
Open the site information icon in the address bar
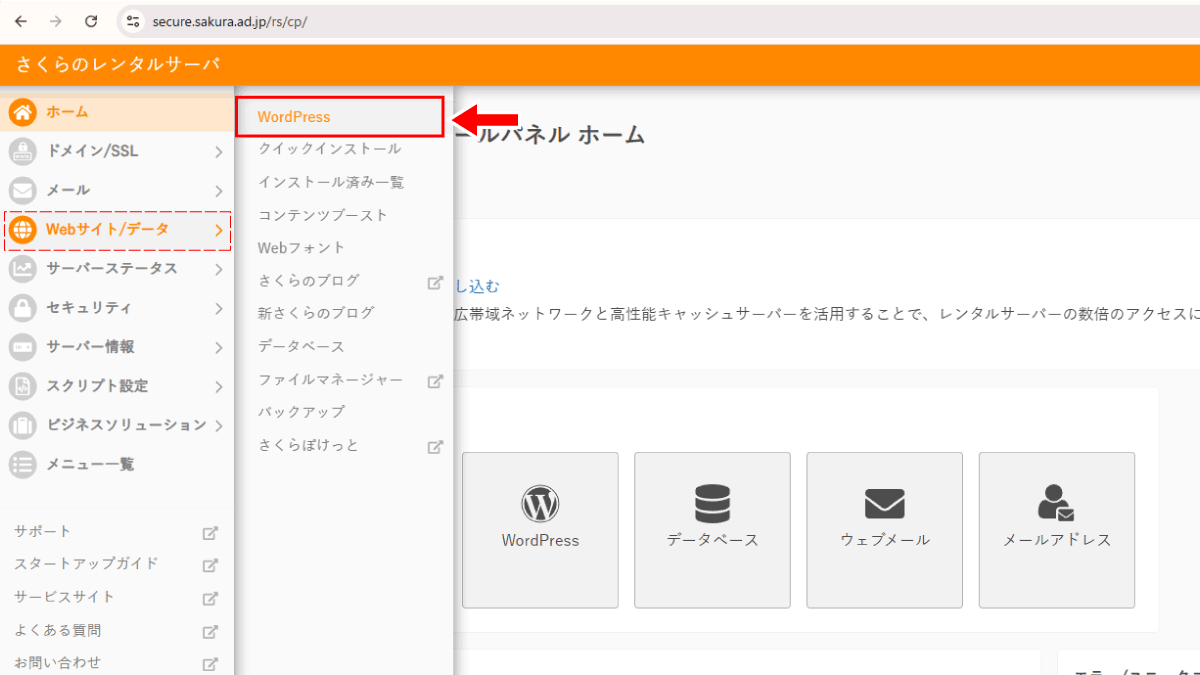(x=134, y=21)
